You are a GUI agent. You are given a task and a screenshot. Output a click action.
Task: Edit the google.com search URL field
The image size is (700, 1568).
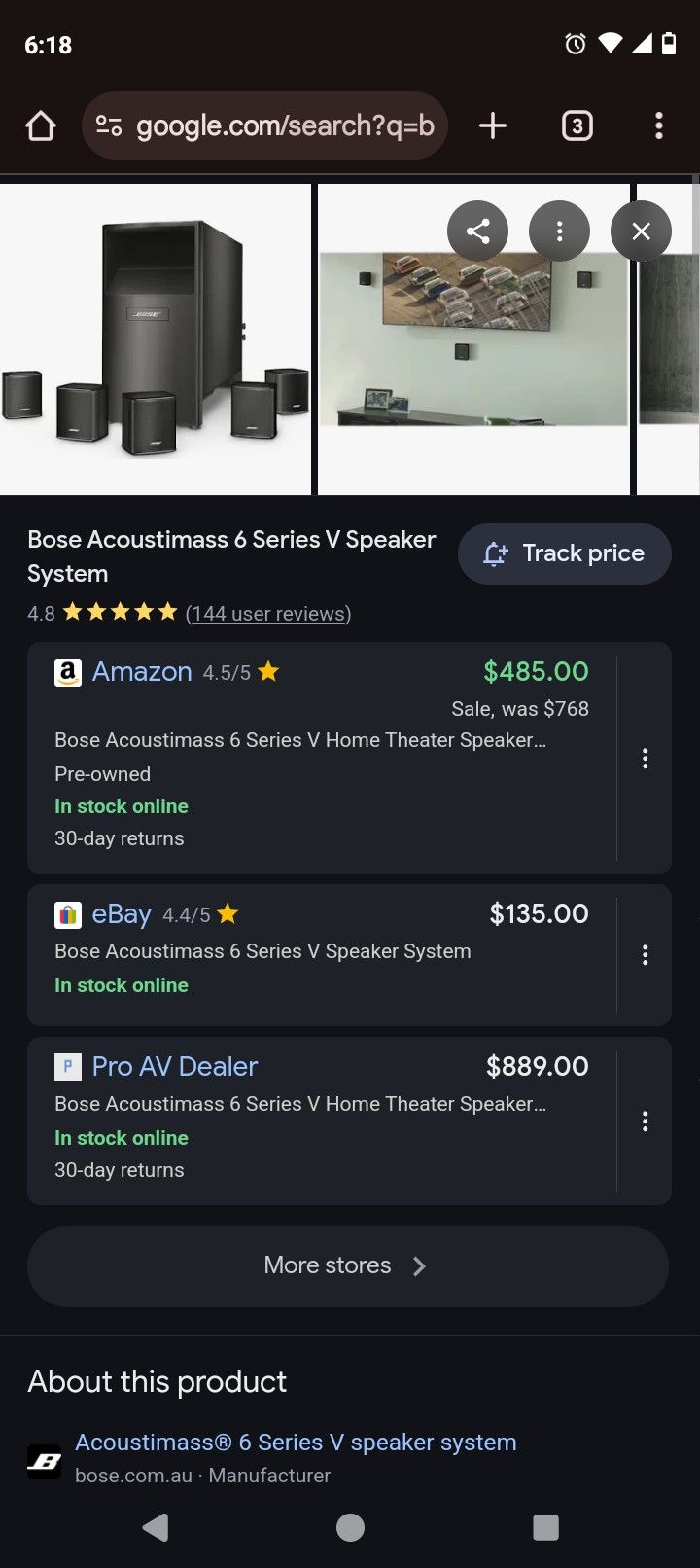coord(285,125)
